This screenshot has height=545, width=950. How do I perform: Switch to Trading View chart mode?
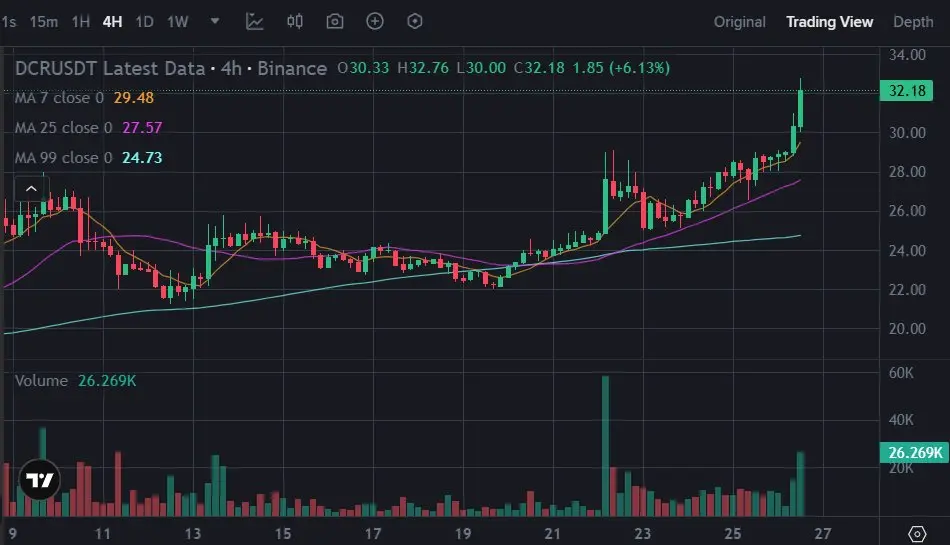[x=829, y=22]
